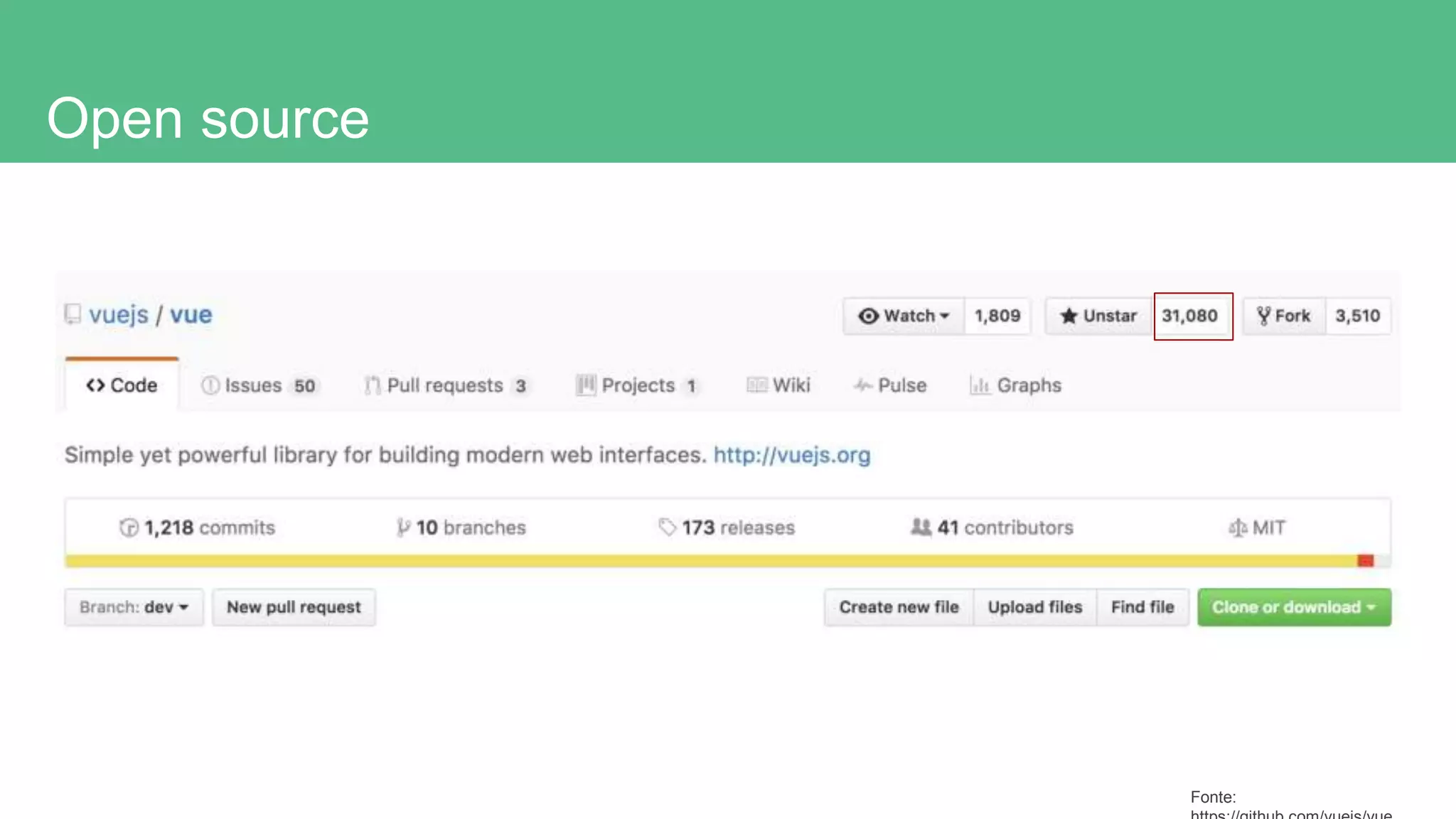Click the issues count badge 50
Viewport: 1456px width, 819px height.
(x=305, y=386)
